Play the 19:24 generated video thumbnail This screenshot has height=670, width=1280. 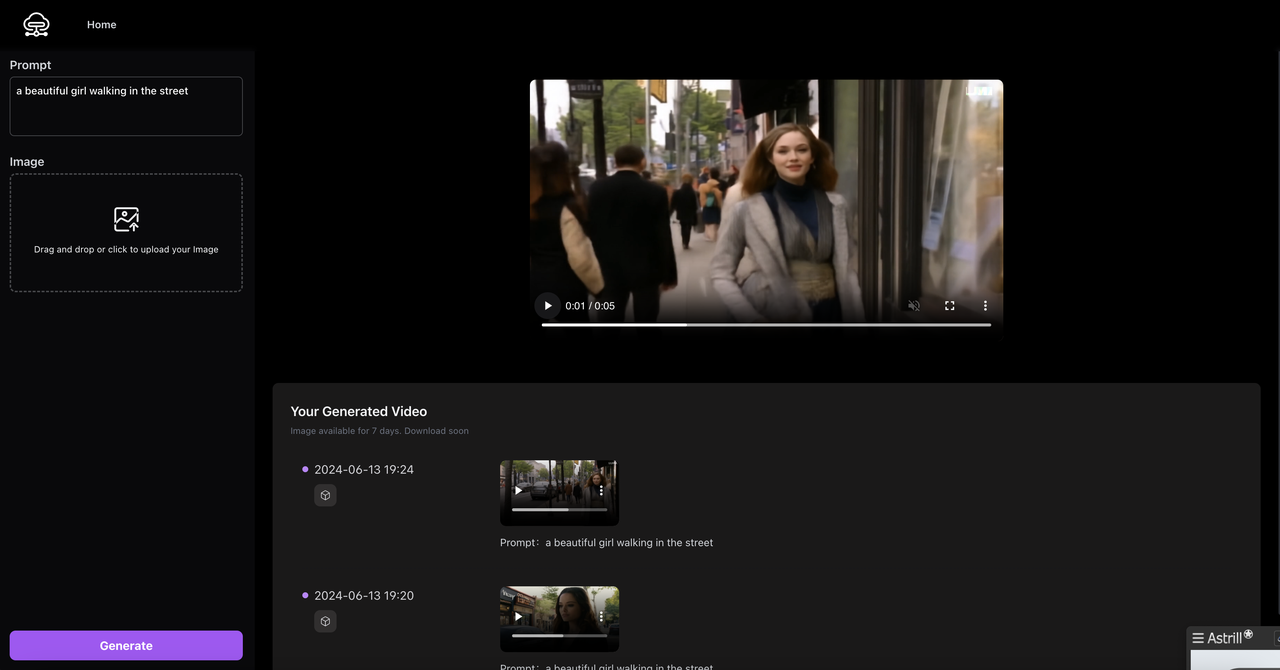518,491
